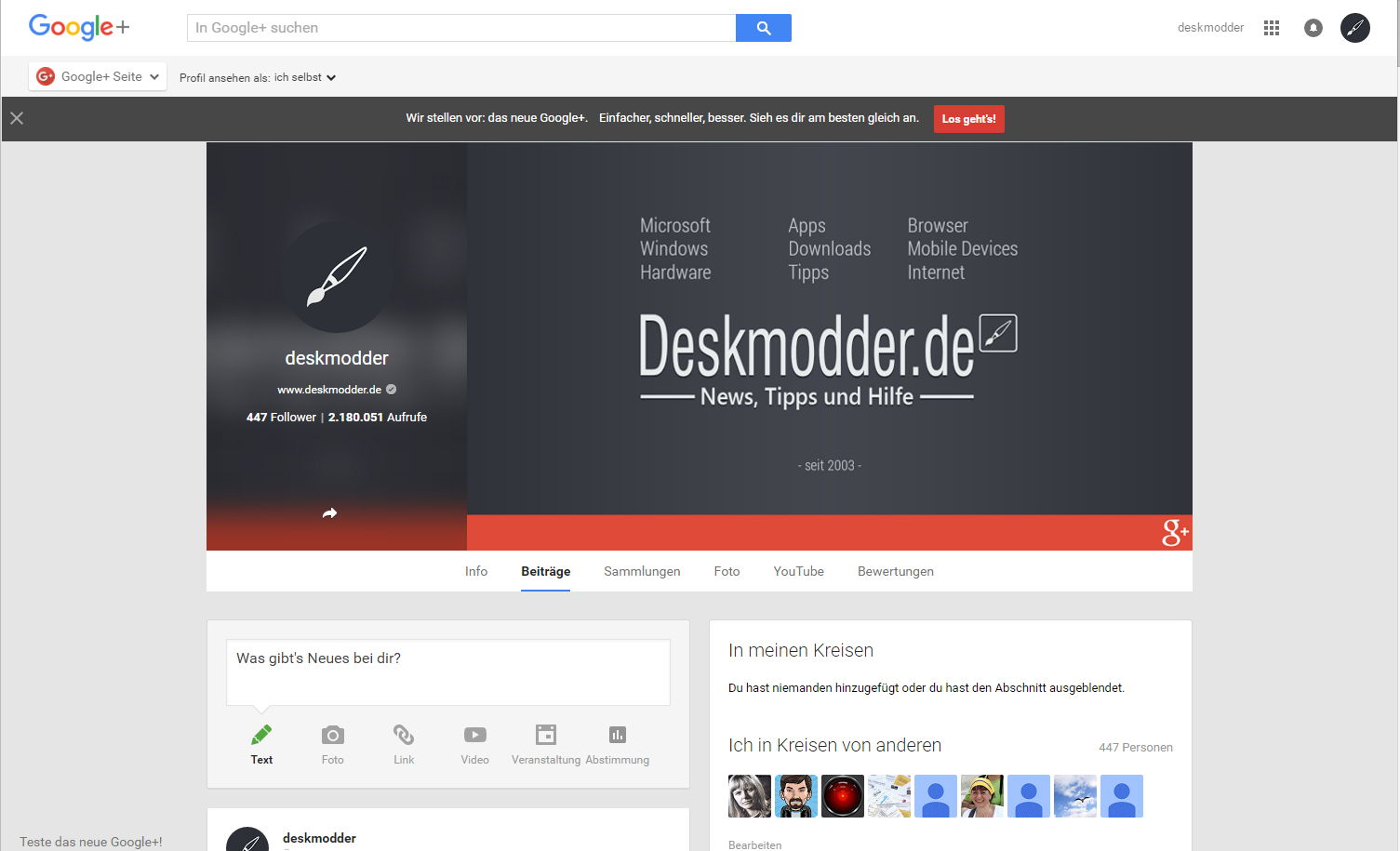This screenshot has width=1400, height=851.
Task: Select the Foto camera icon
Action: pos(333,736)
